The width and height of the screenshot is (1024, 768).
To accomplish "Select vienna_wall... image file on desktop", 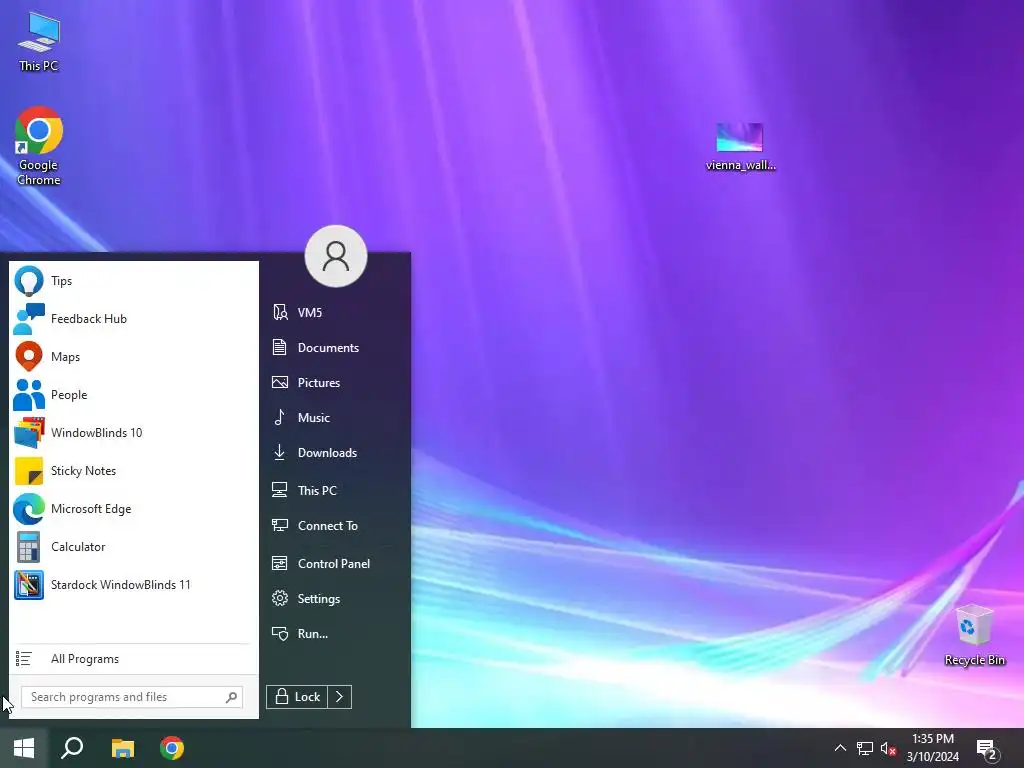I will (741, 148).
